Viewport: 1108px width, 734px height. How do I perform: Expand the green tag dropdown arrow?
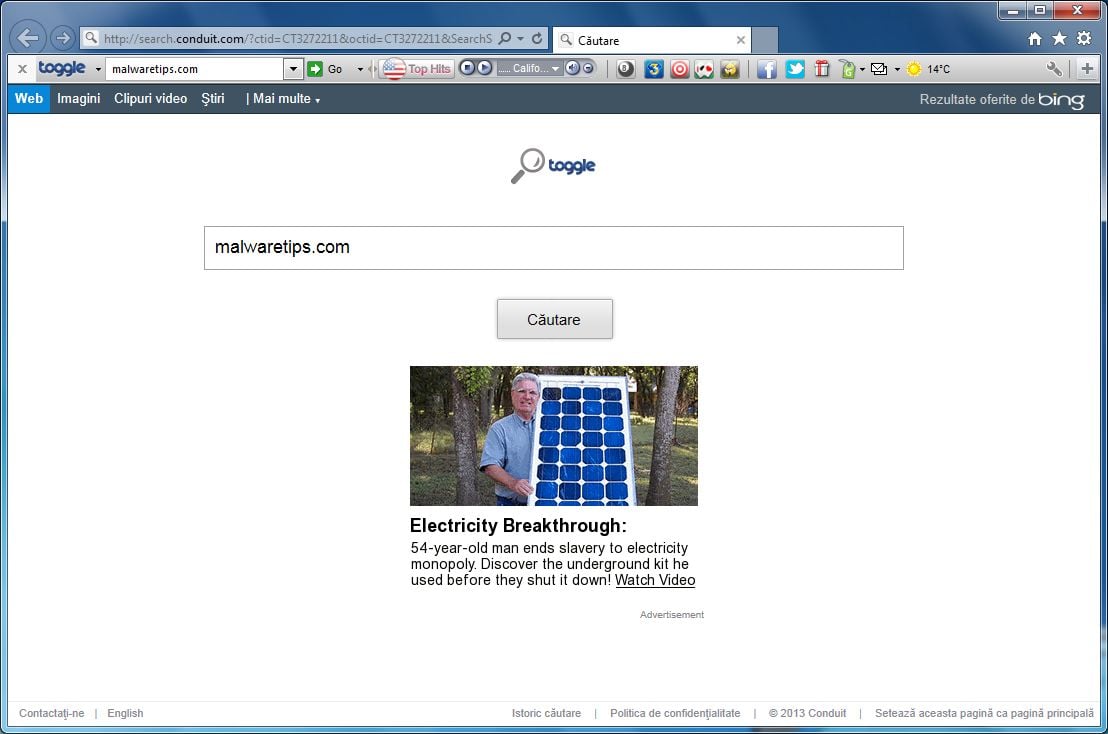click(862, 69)
